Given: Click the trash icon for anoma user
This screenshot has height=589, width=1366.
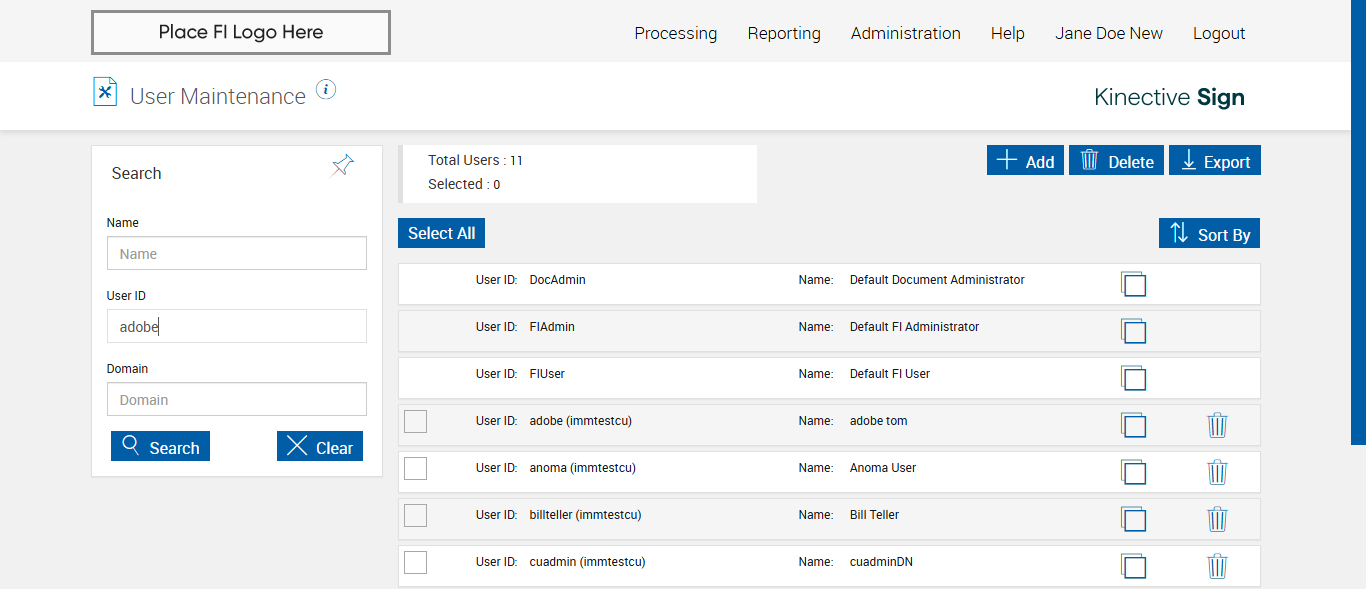Looking at the screenshot, I should point(1217,472).
